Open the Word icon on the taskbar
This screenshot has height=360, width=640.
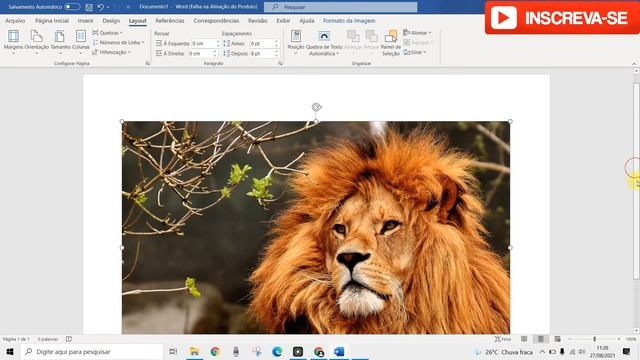pos(339,352)
